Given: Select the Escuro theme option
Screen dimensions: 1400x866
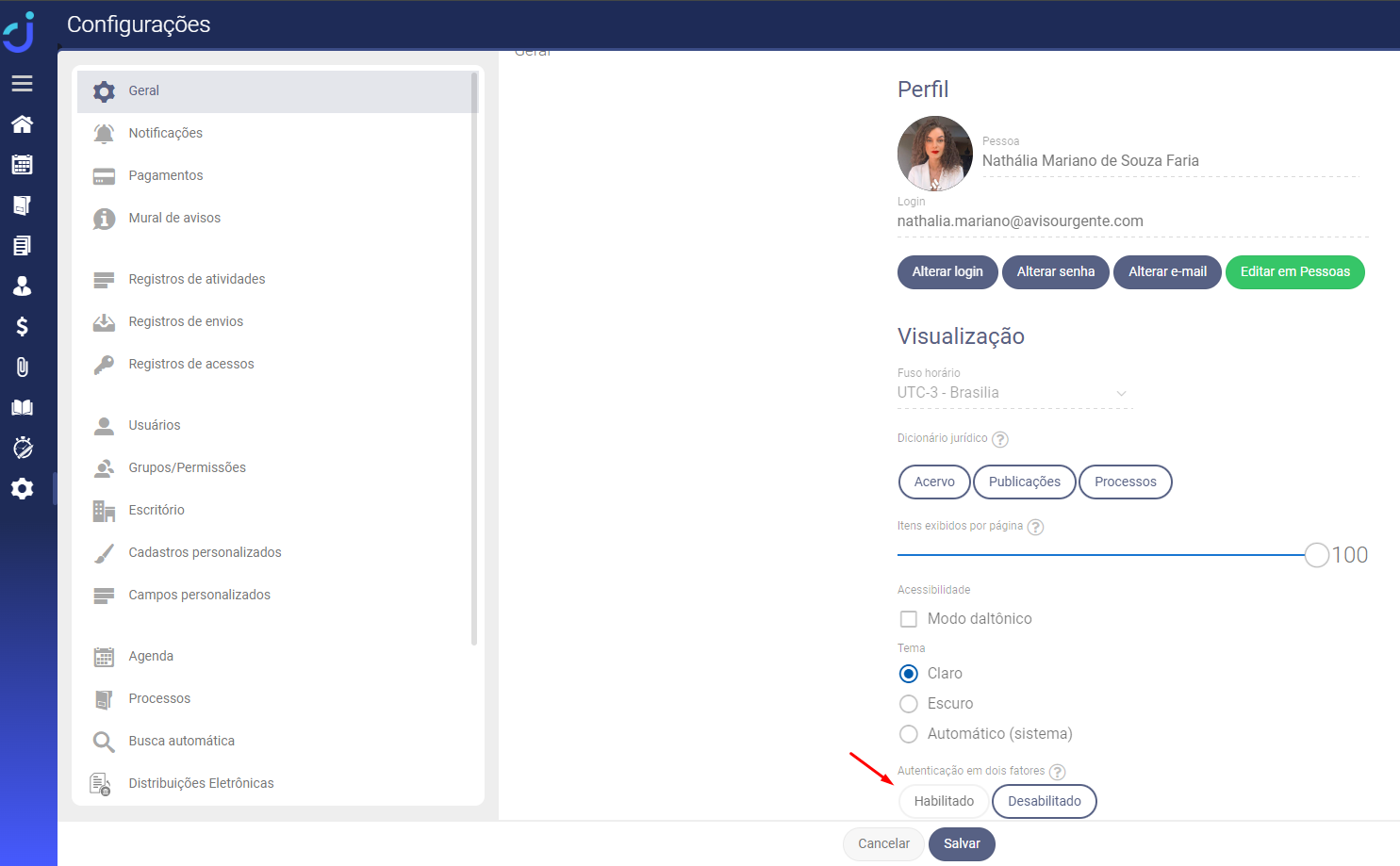Looking at the screenshot, I should tap(909, 704).
